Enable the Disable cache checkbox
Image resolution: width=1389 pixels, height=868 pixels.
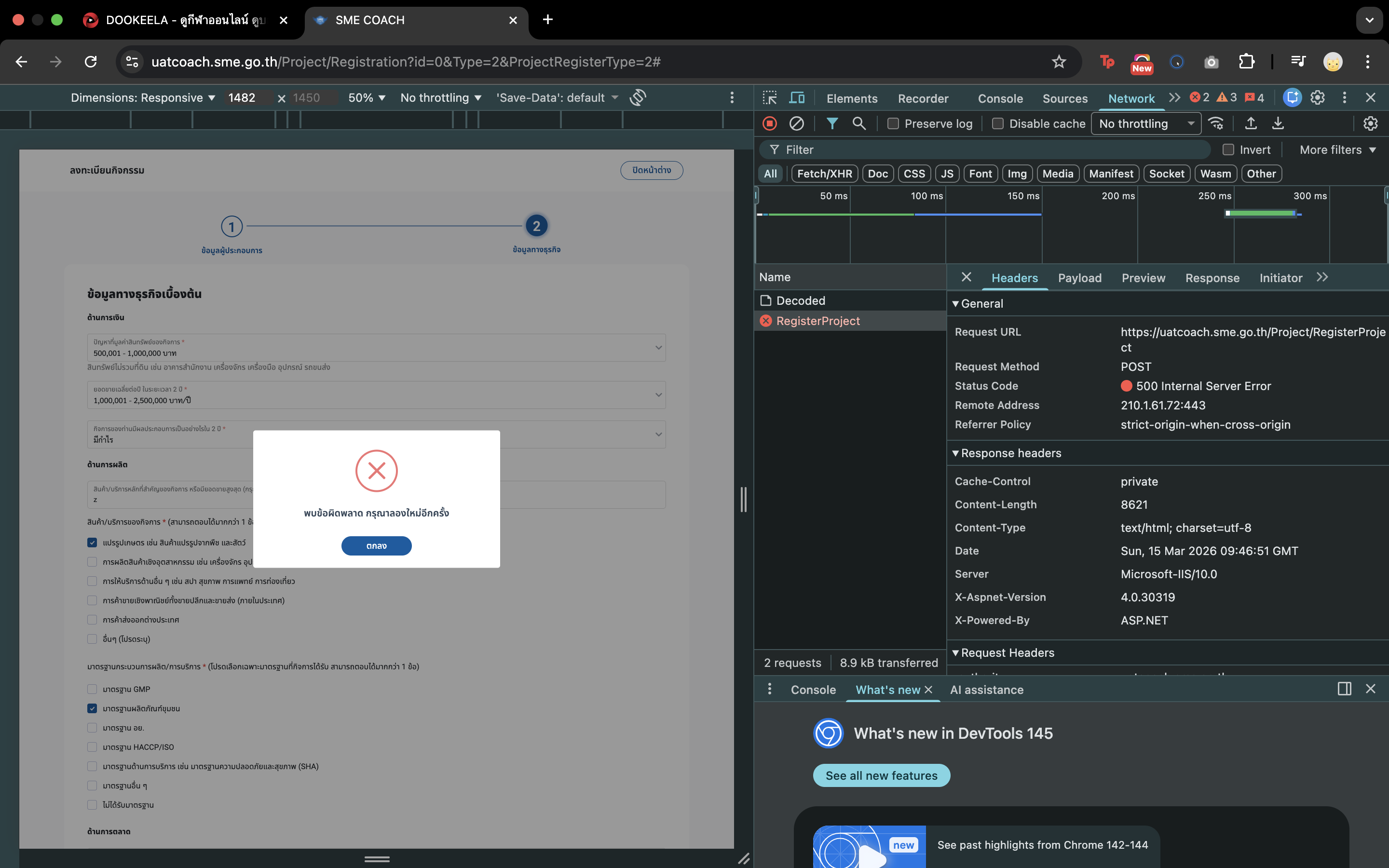(997, 123)
